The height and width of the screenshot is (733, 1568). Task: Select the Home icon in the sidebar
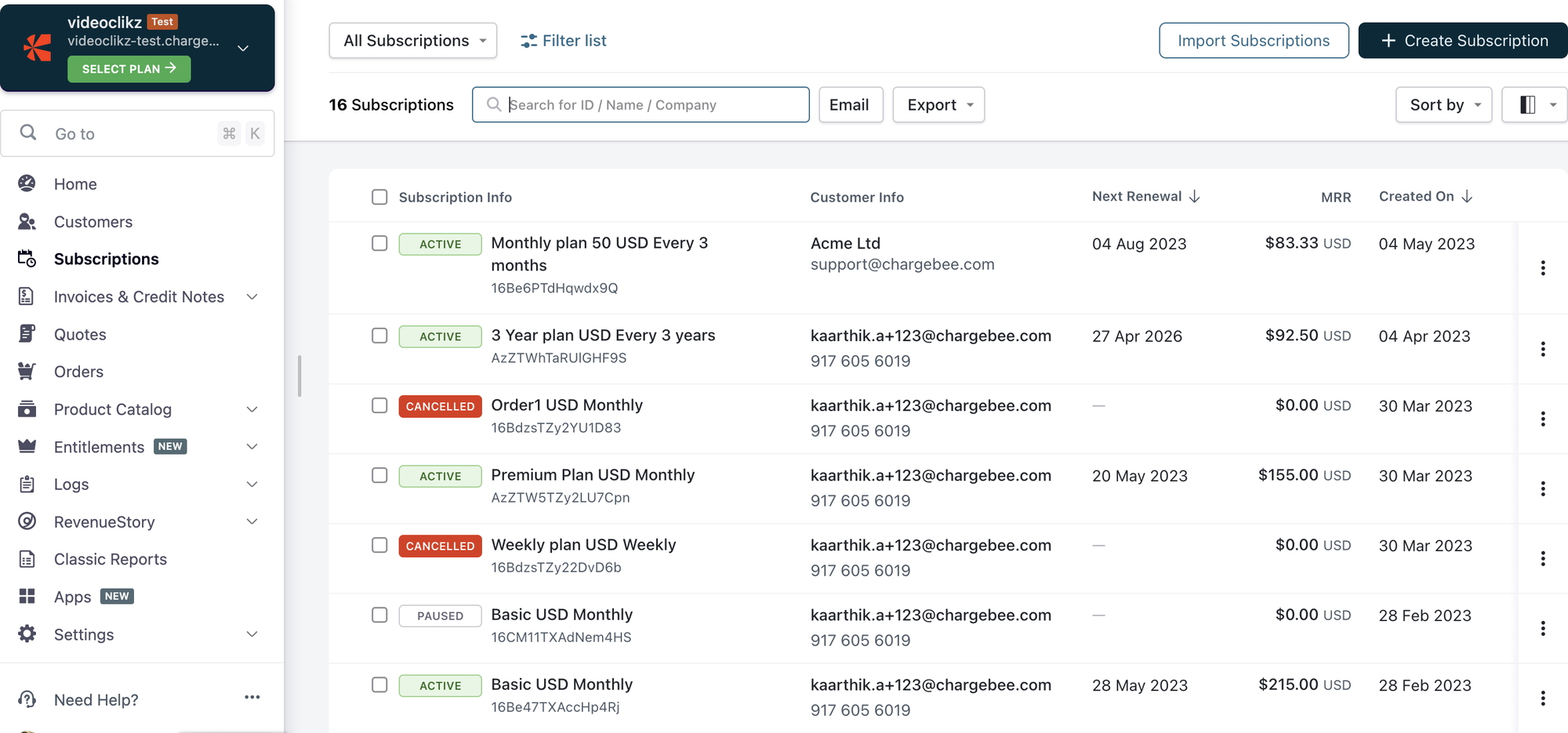coord(27,183)
